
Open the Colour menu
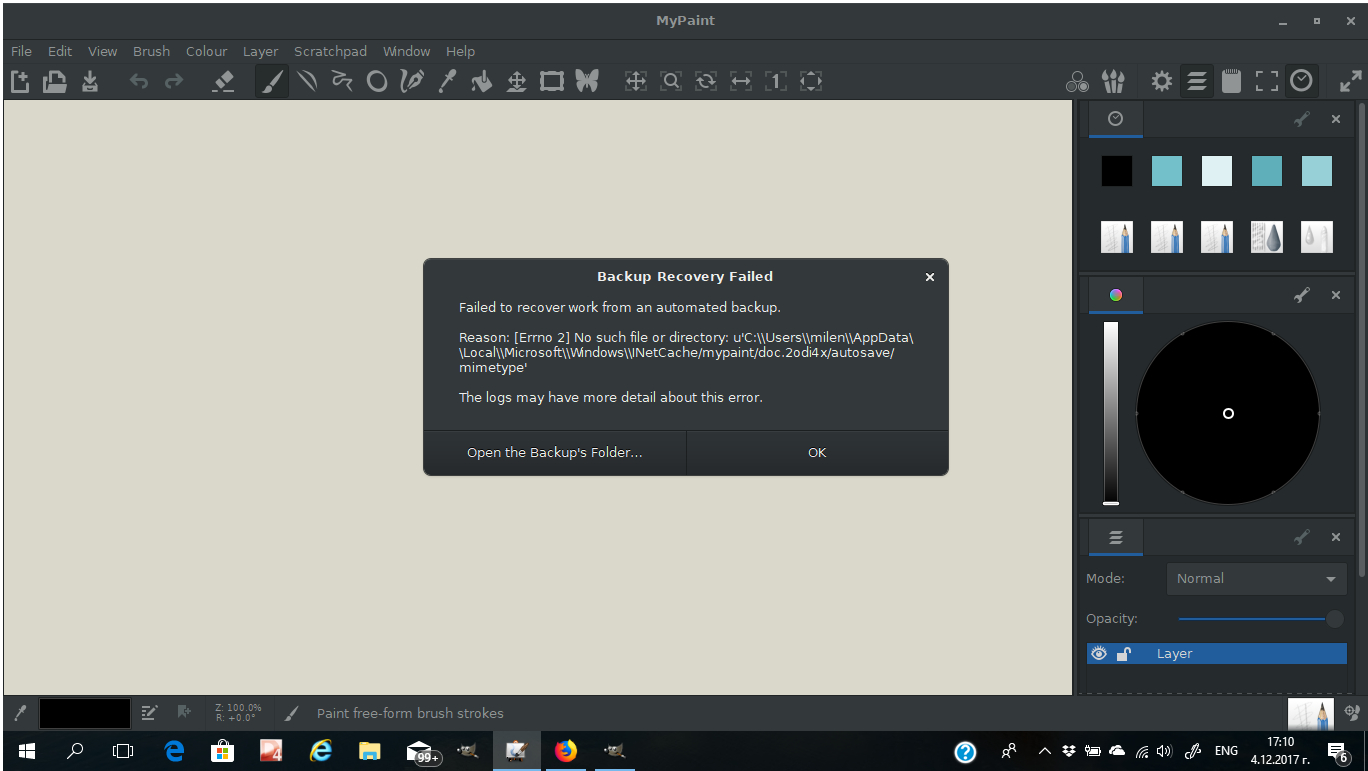coord(206,51)
